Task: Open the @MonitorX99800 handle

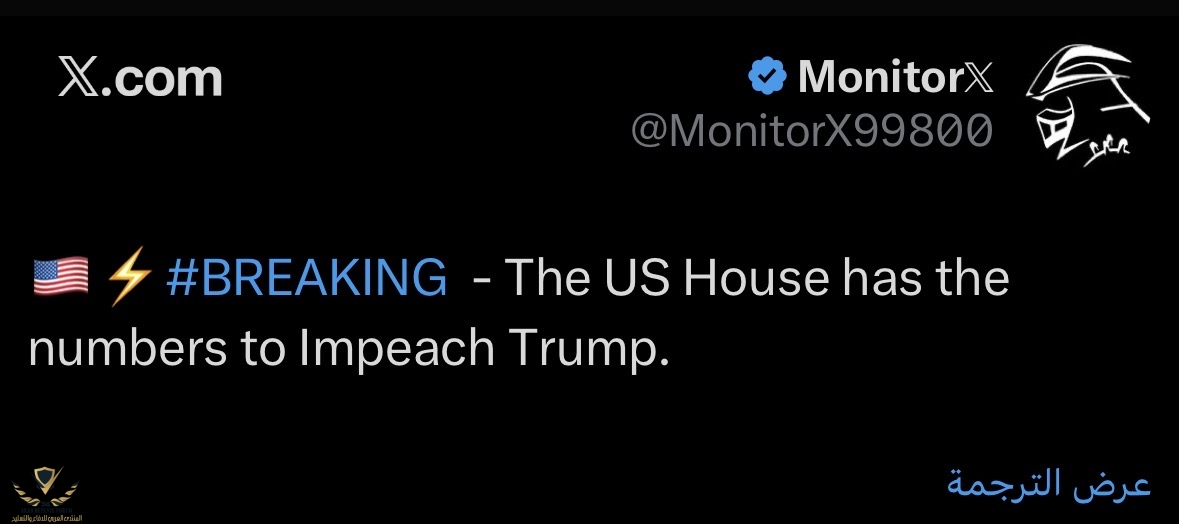Action: tap(812, 131)
